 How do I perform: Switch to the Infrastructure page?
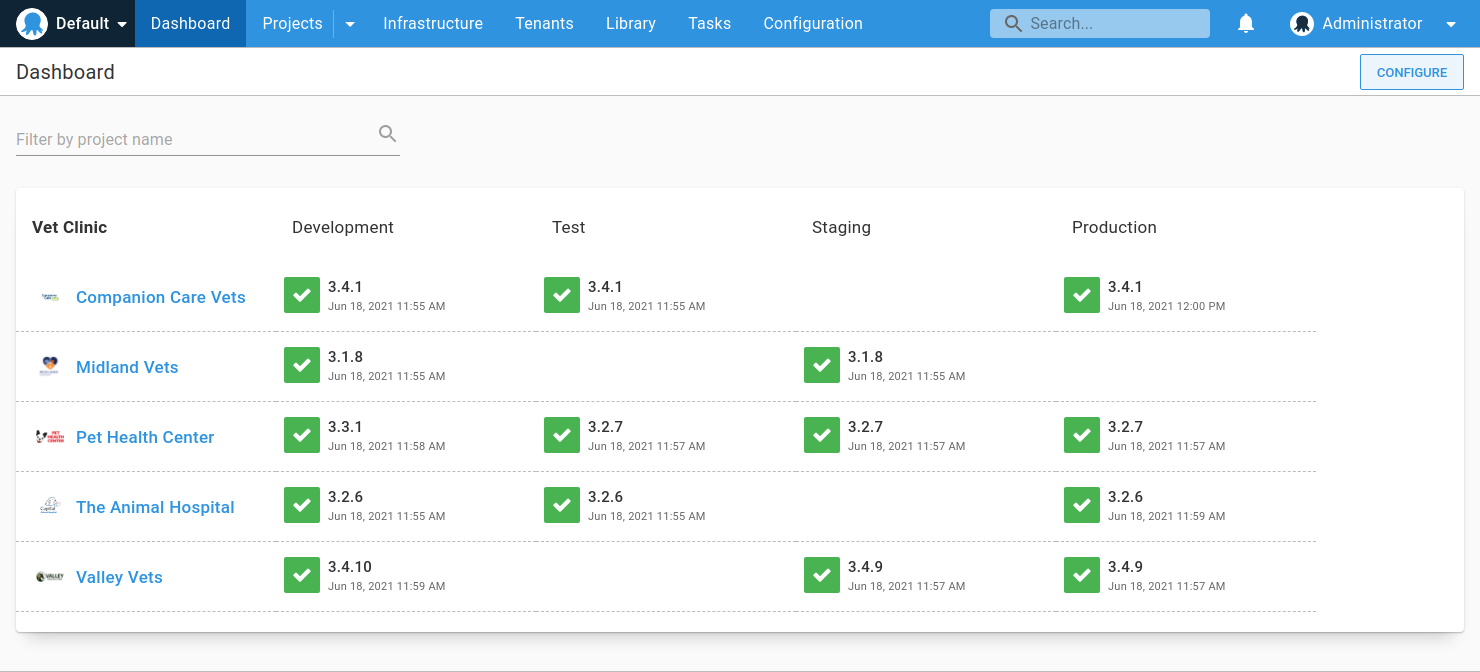tap(433, 23)
